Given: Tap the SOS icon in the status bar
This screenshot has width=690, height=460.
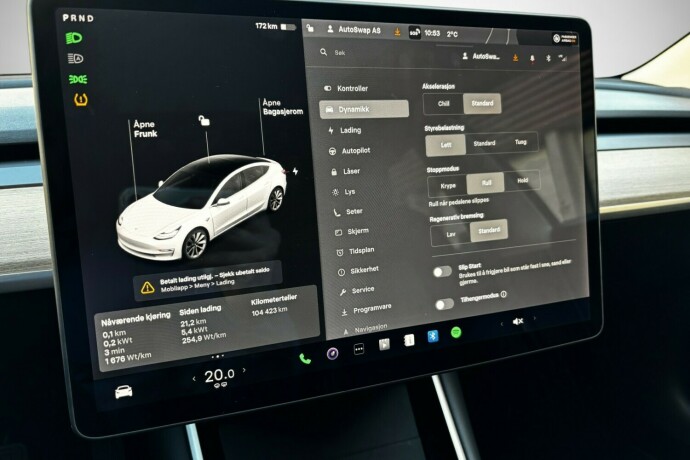Looking at the screenshot, I should pos(415,33).
